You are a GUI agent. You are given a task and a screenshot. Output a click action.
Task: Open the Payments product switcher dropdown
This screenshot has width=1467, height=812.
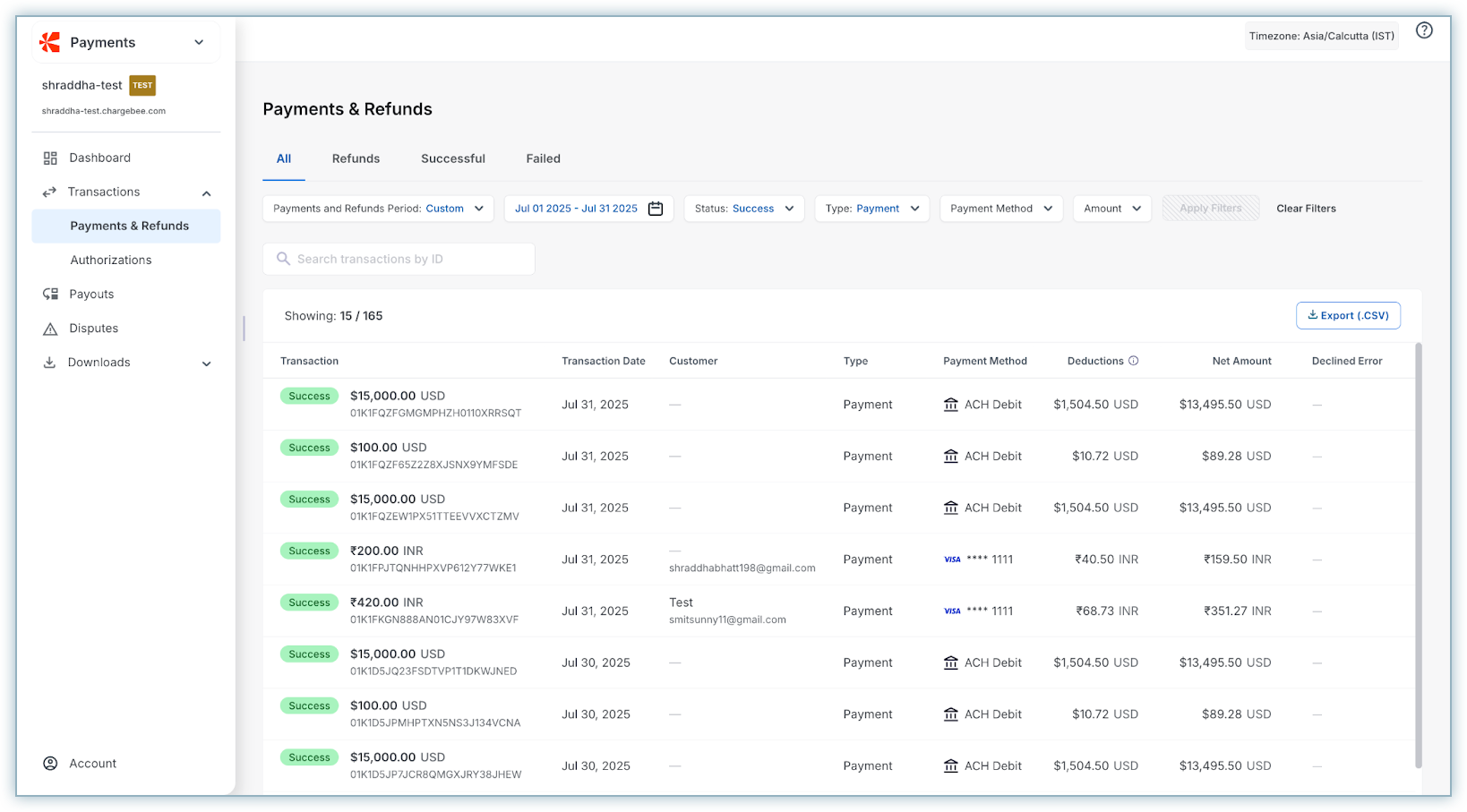coord(126,42)
